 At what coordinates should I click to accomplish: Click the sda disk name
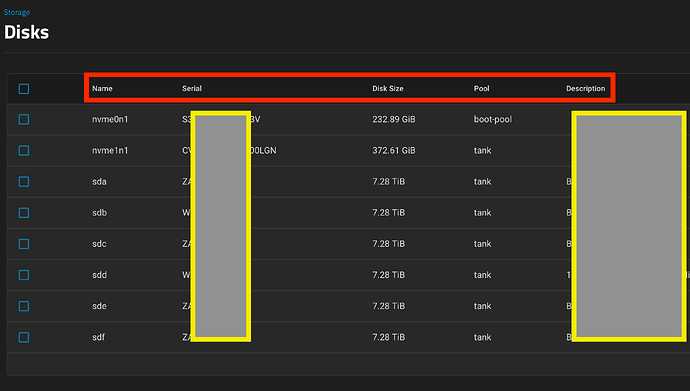point(99,182)
